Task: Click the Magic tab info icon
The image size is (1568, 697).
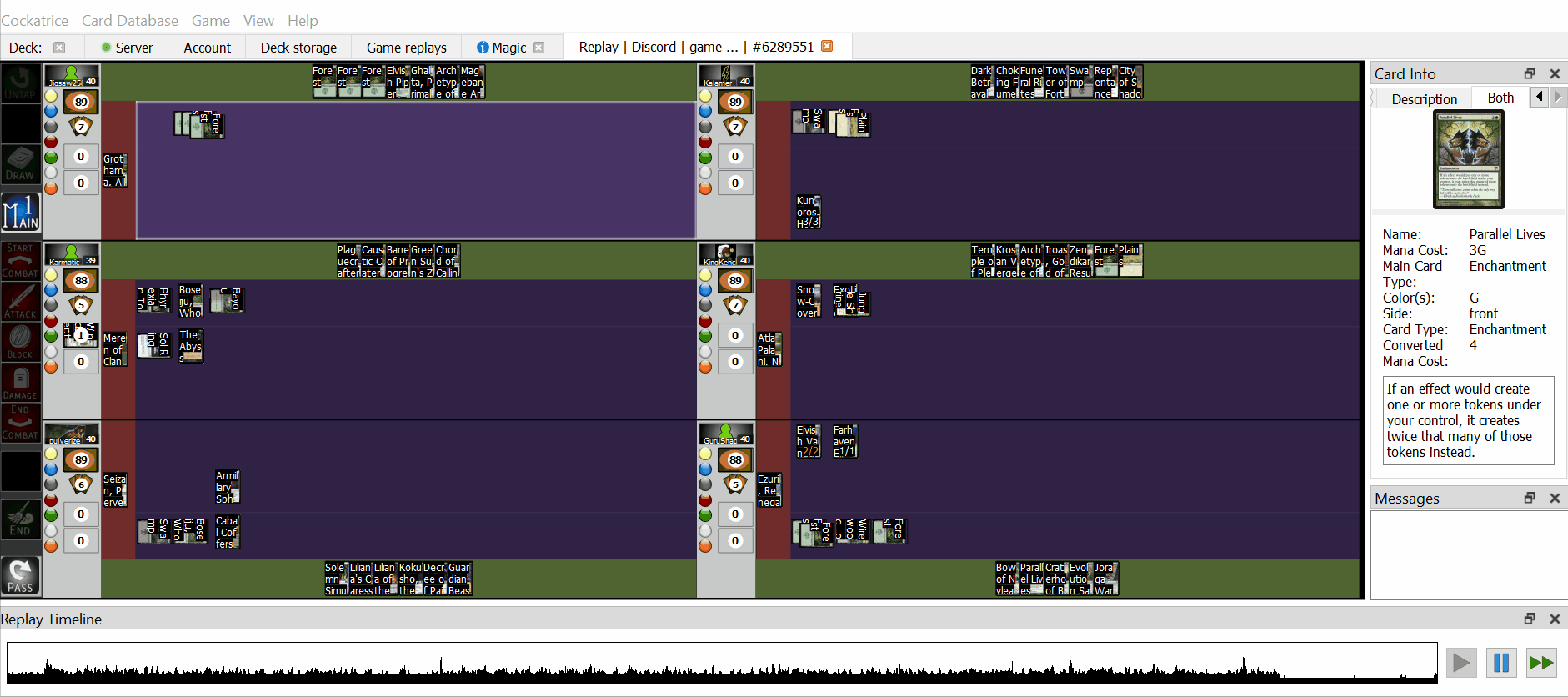Action: tap(483, 48)
